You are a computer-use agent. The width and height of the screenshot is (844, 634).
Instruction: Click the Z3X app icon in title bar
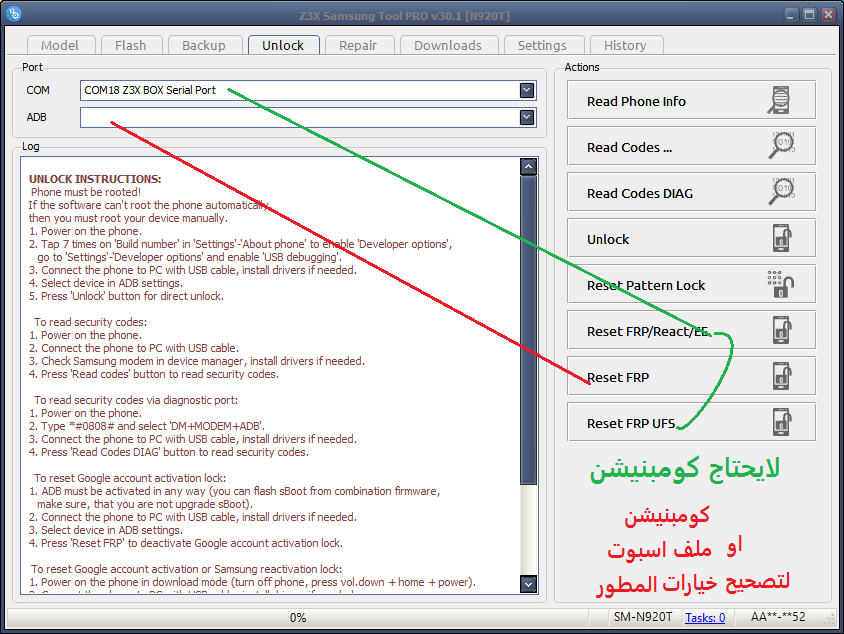pos(14,13)
